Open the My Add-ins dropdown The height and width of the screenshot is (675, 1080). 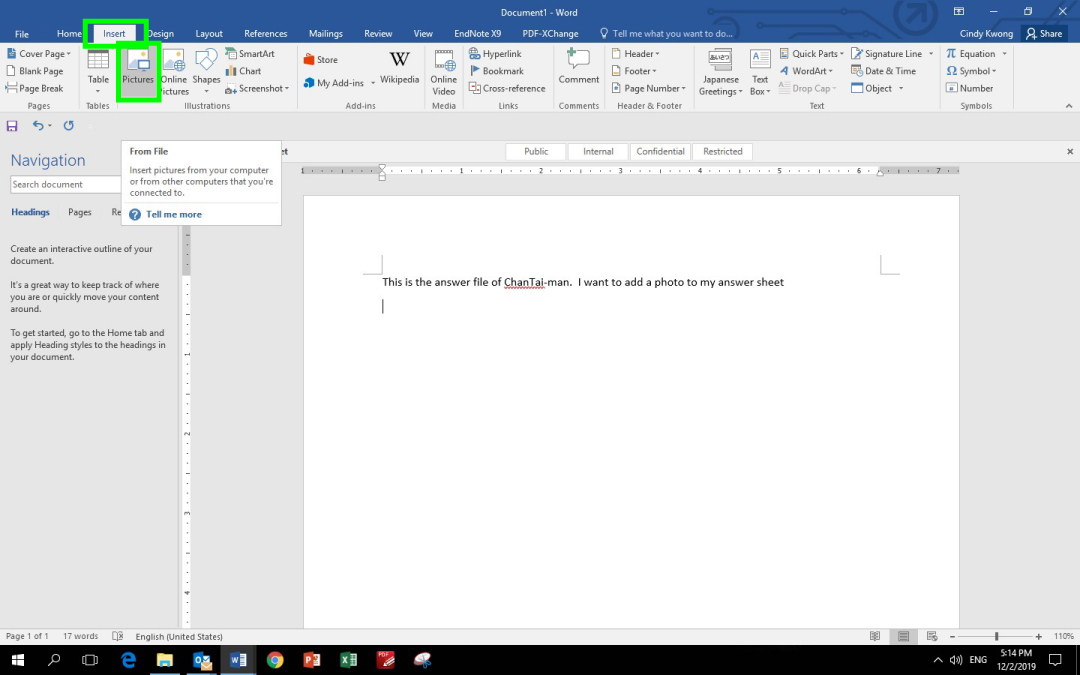(373, 83)
